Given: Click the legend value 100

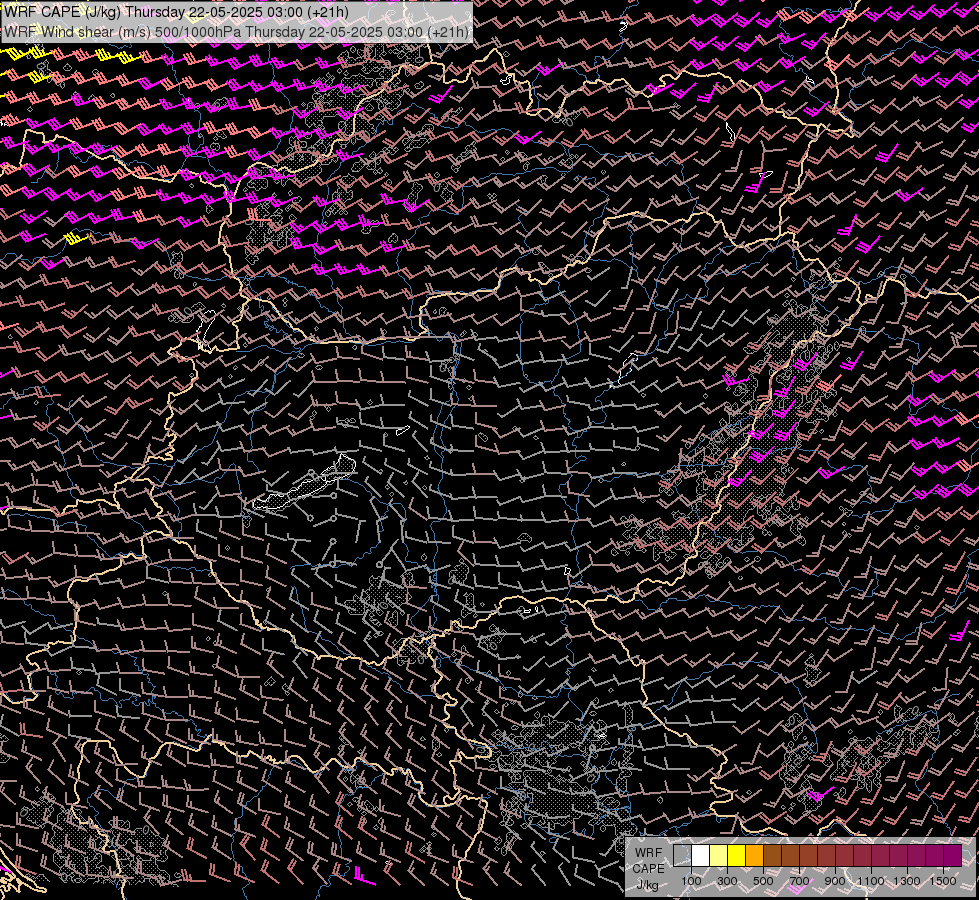Looking at the screenshot, I should pyautogui.click(x=691, y=881).
